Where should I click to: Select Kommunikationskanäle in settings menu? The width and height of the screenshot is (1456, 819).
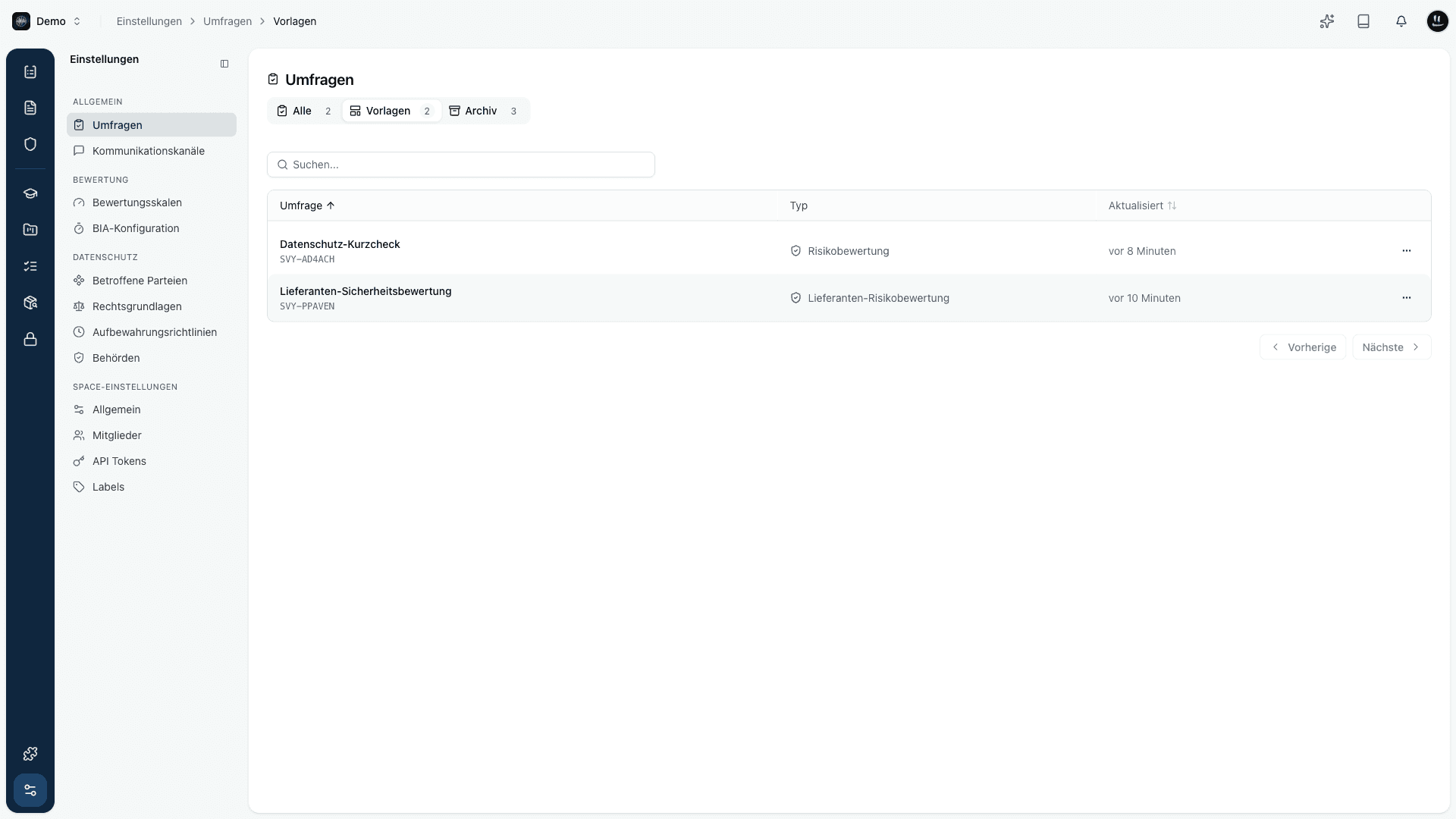point(152,151)
